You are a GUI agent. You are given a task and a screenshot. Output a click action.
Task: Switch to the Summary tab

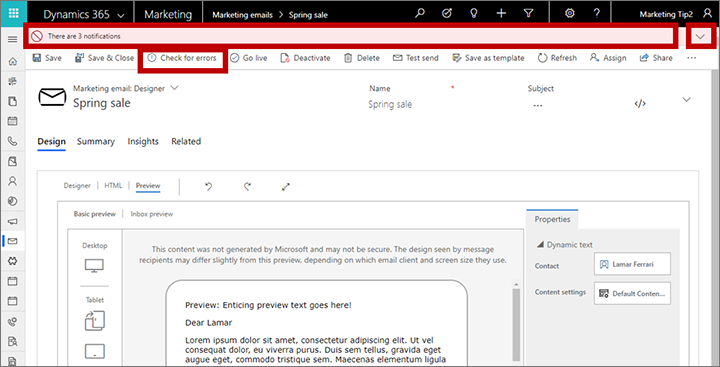click(96, 141)
